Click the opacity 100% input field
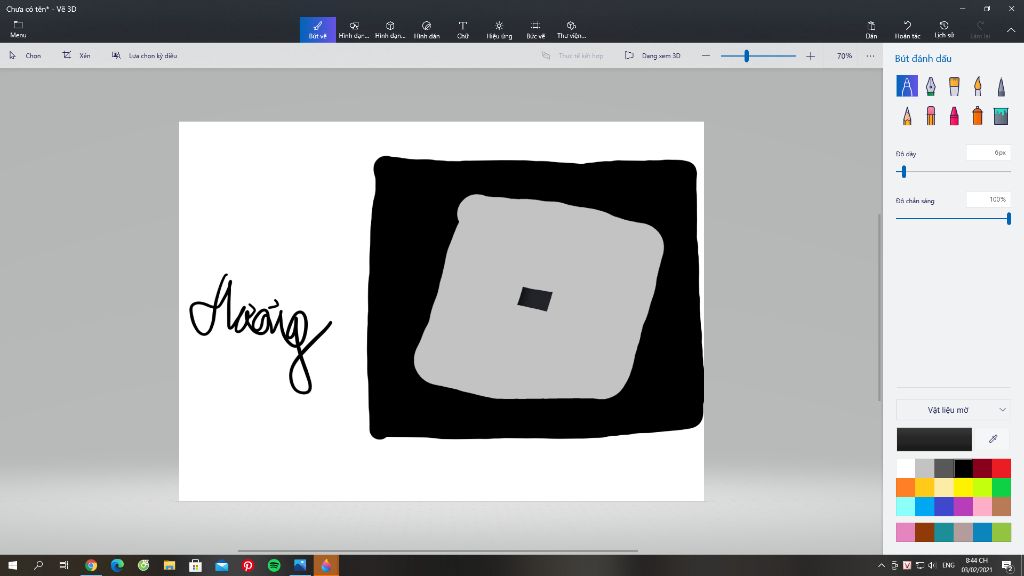The width and height of the screenshot is (1024, 576). point(989,199)
